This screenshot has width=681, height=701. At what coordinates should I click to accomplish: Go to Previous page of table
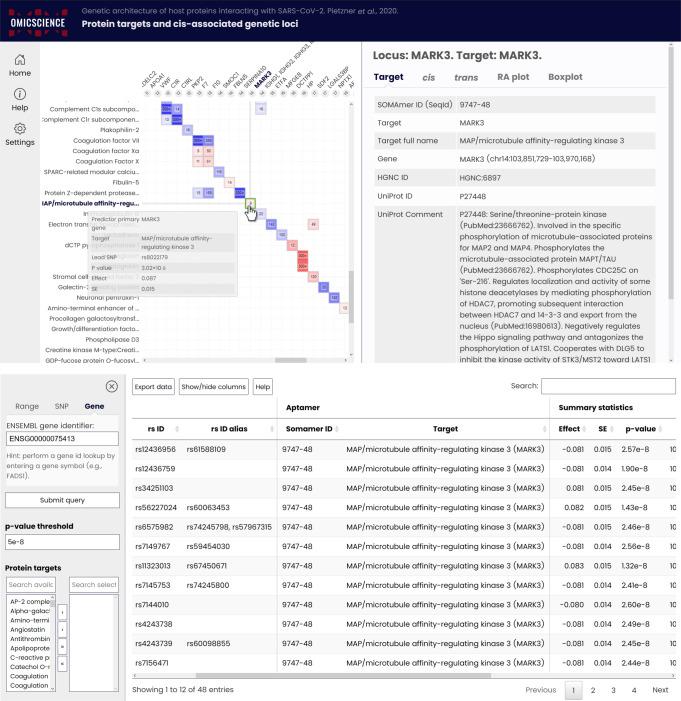tap(541, 690)
